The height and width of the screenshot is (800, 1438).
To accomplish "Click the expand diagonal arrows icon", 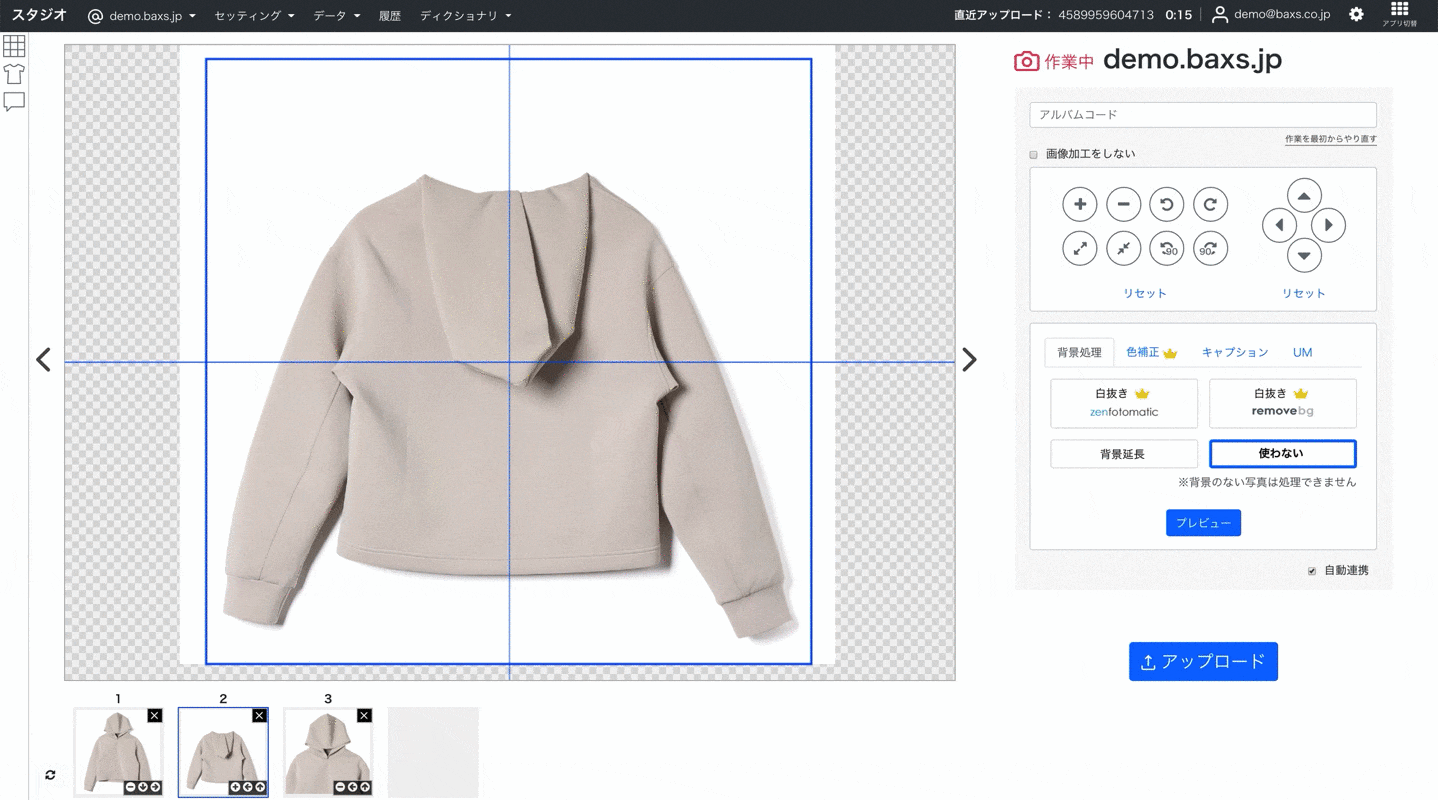I will (1079, 249).
